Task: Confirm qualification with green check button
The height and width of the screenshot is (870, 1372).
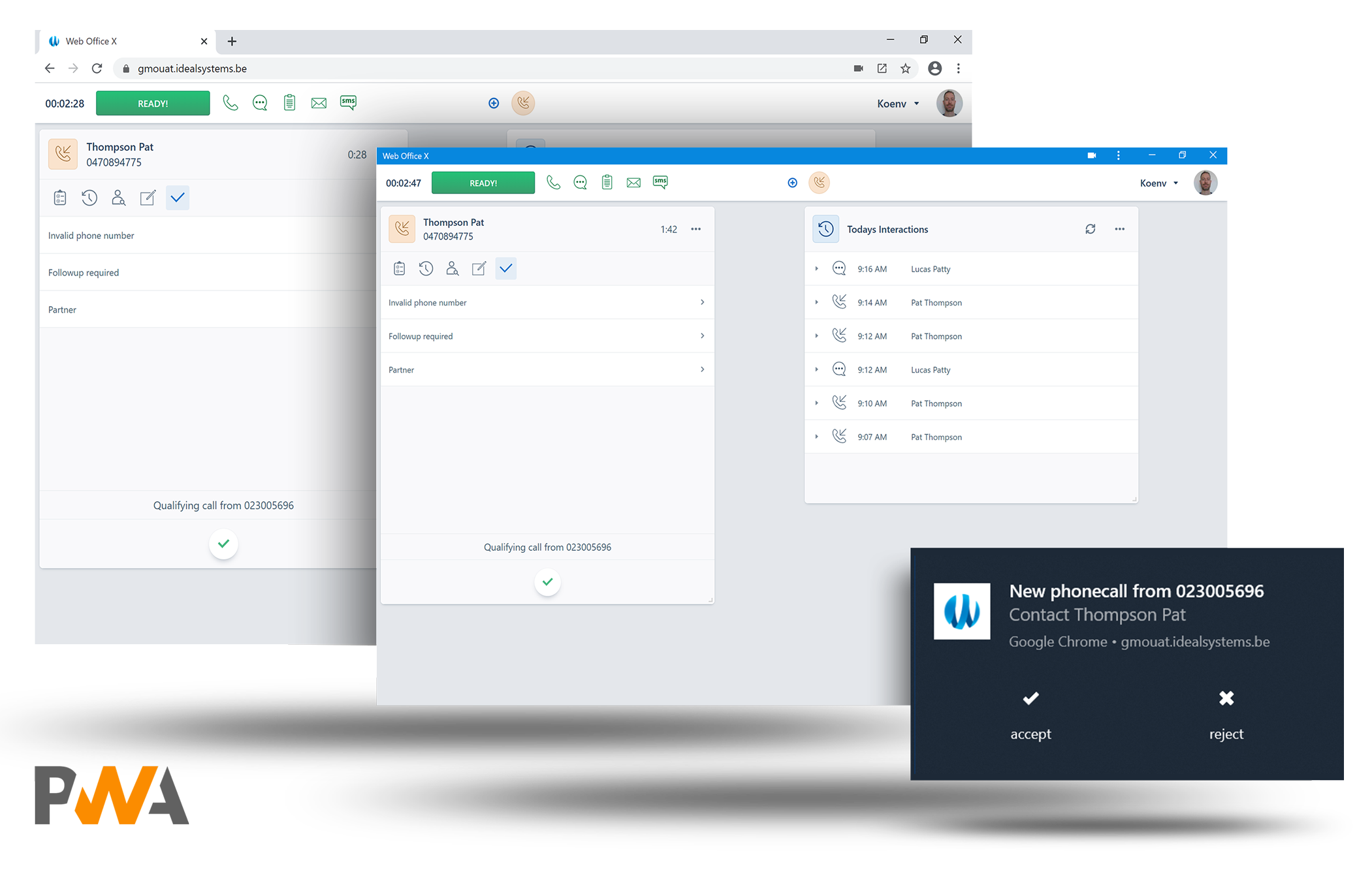Action: (x=547, y=582)
